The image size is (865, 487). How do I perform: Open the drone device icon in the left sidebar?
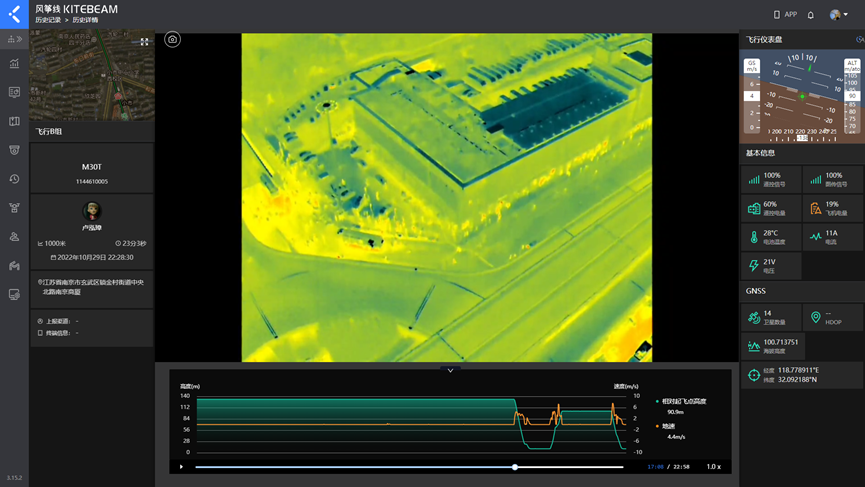pyautogui.click(x=14, y=208)
